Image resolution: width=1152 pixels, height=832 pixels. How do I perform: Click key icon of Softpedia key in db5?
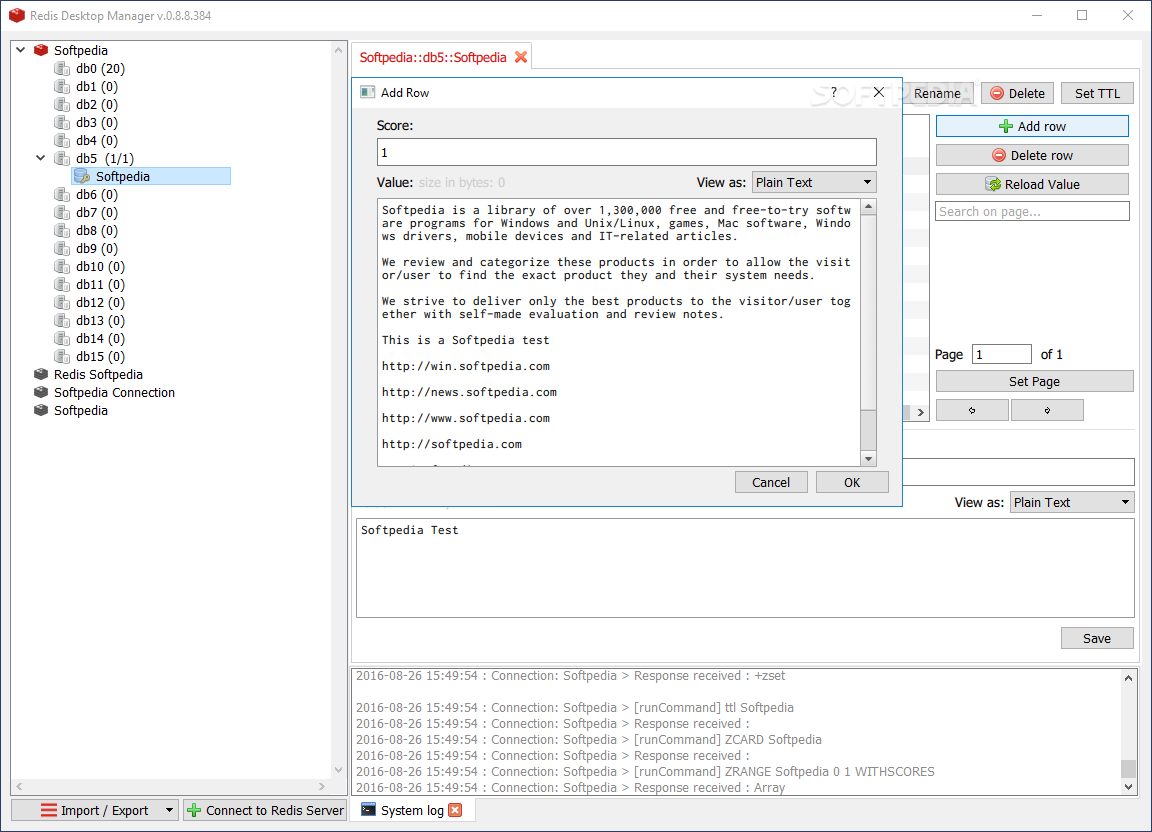pyautogui.click(x=82, y=176)
